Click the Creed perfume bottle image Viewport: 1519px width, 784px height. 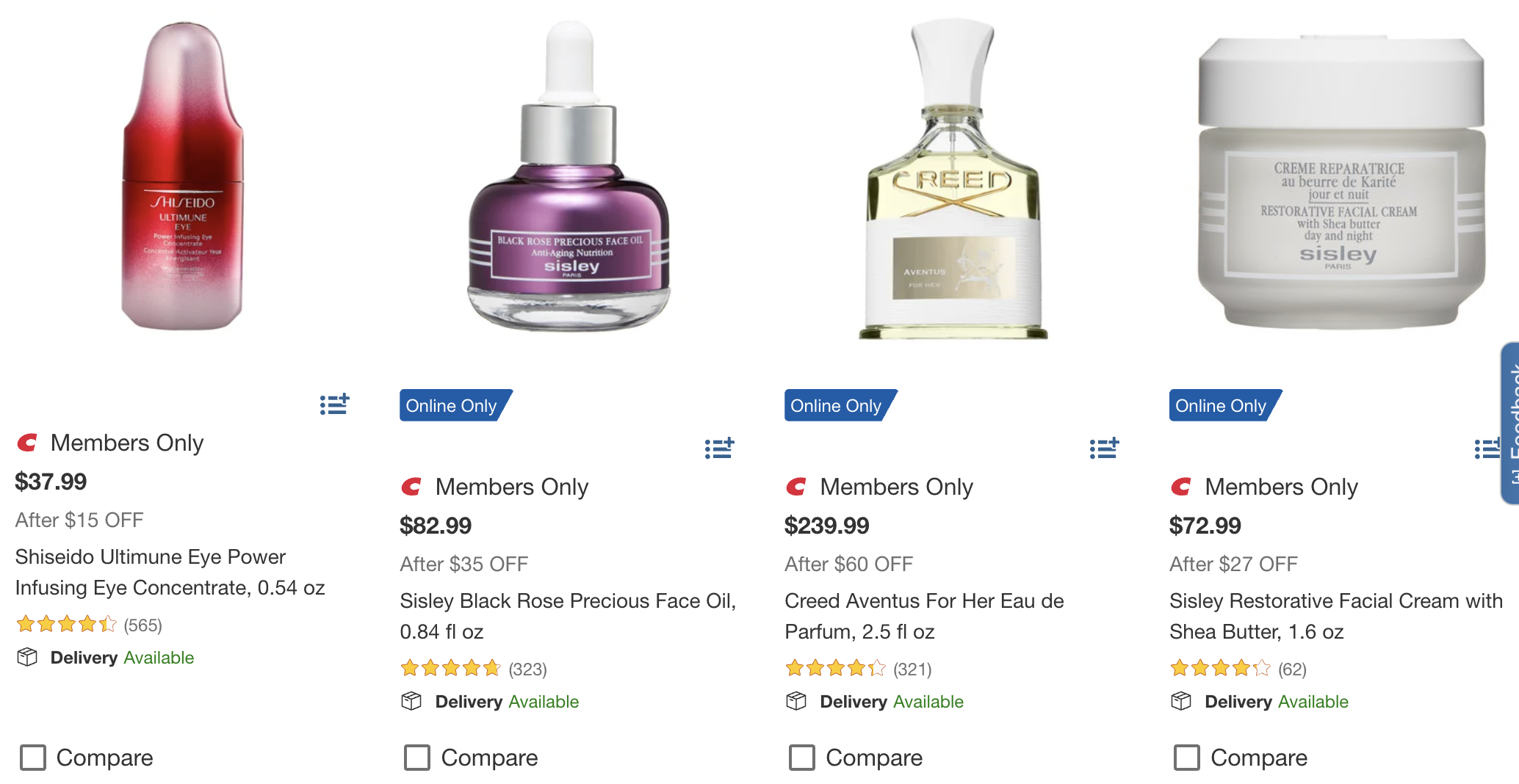pyautogui.click(x=953, y=178)
